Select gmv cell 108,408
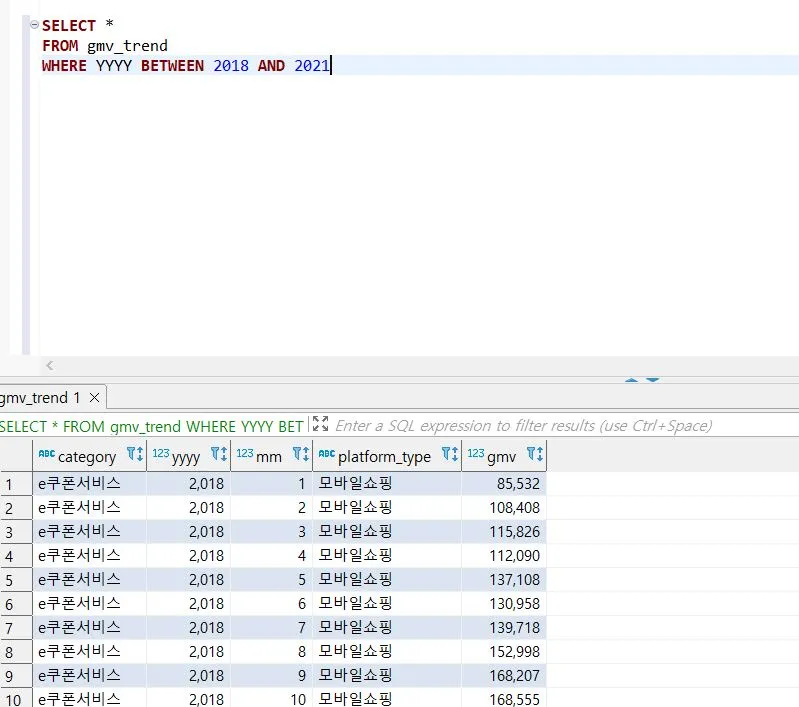 504,508
